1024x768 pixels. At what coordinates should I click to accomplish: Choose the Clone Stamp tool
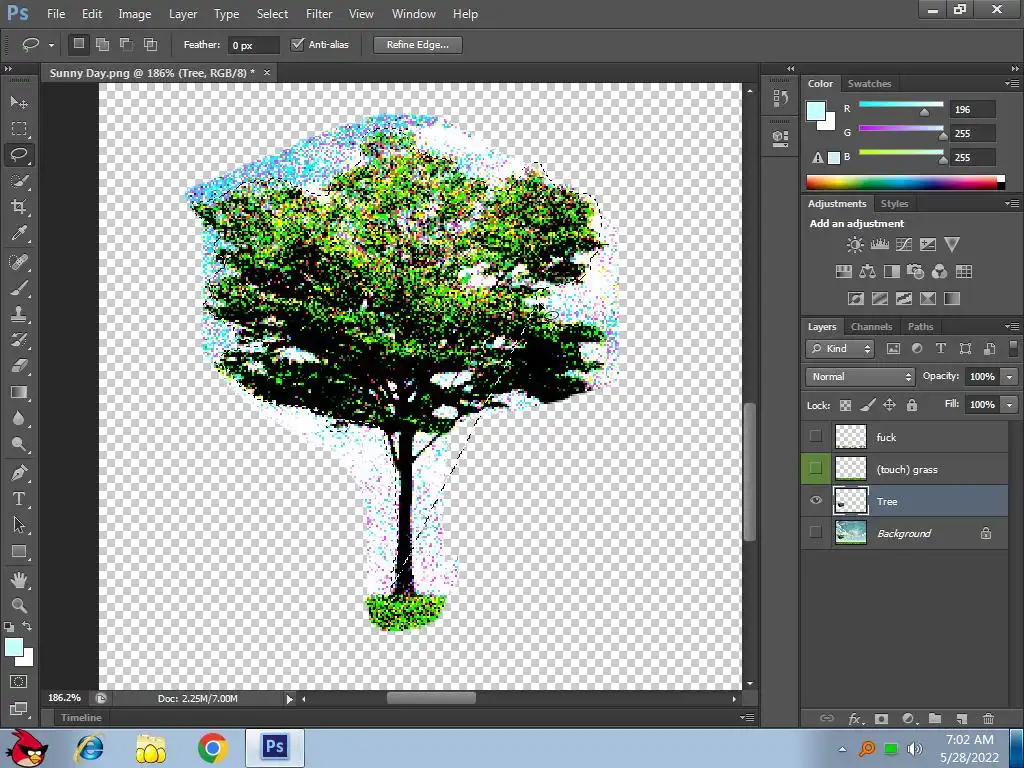(19, 314)
